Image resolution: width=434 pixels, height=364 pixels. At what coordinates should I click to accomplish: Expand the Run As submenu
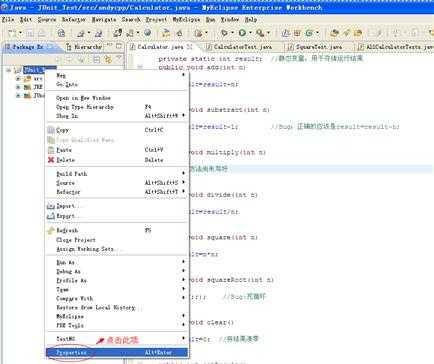click(x=117, y=262)
